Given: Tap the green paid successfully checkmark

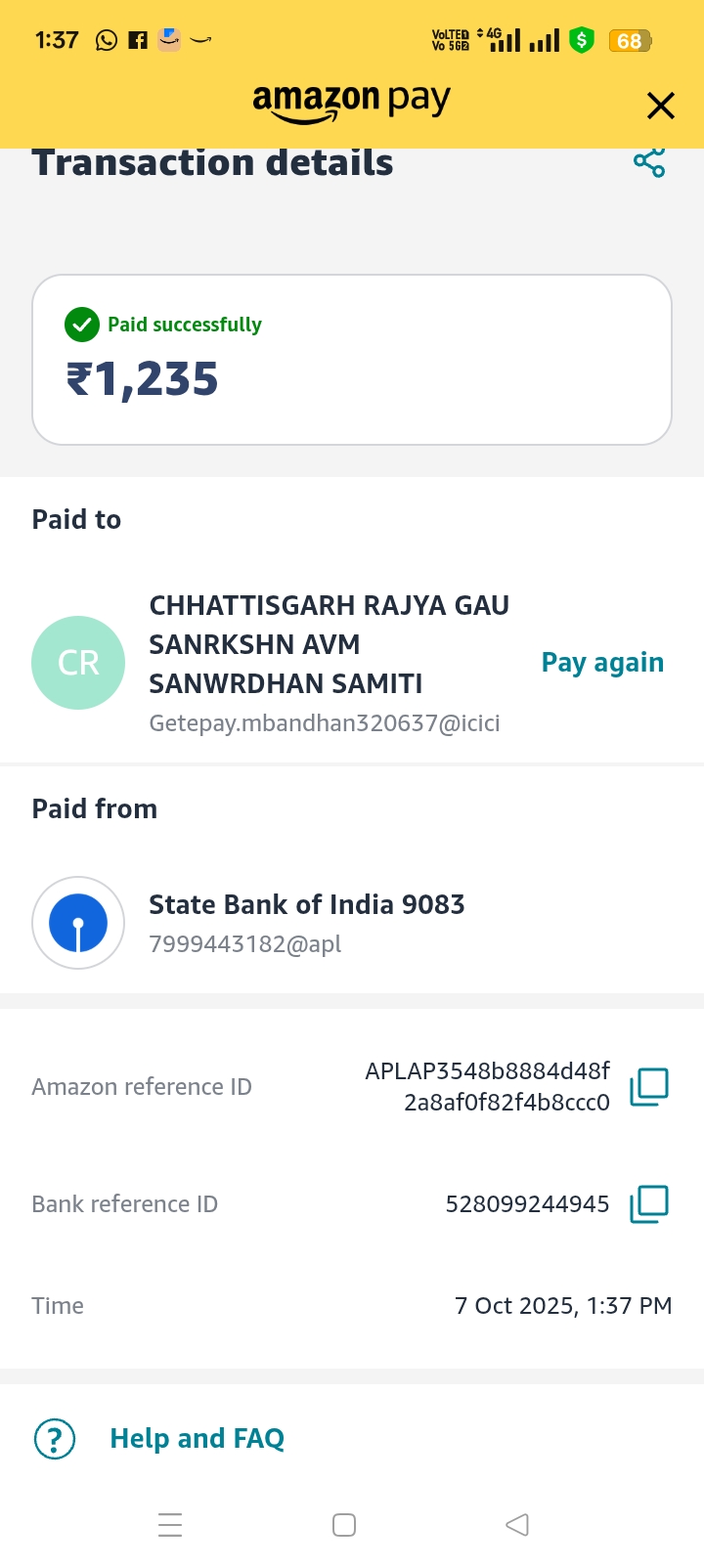Looking at the screenshot, I should tap(82, 325).
